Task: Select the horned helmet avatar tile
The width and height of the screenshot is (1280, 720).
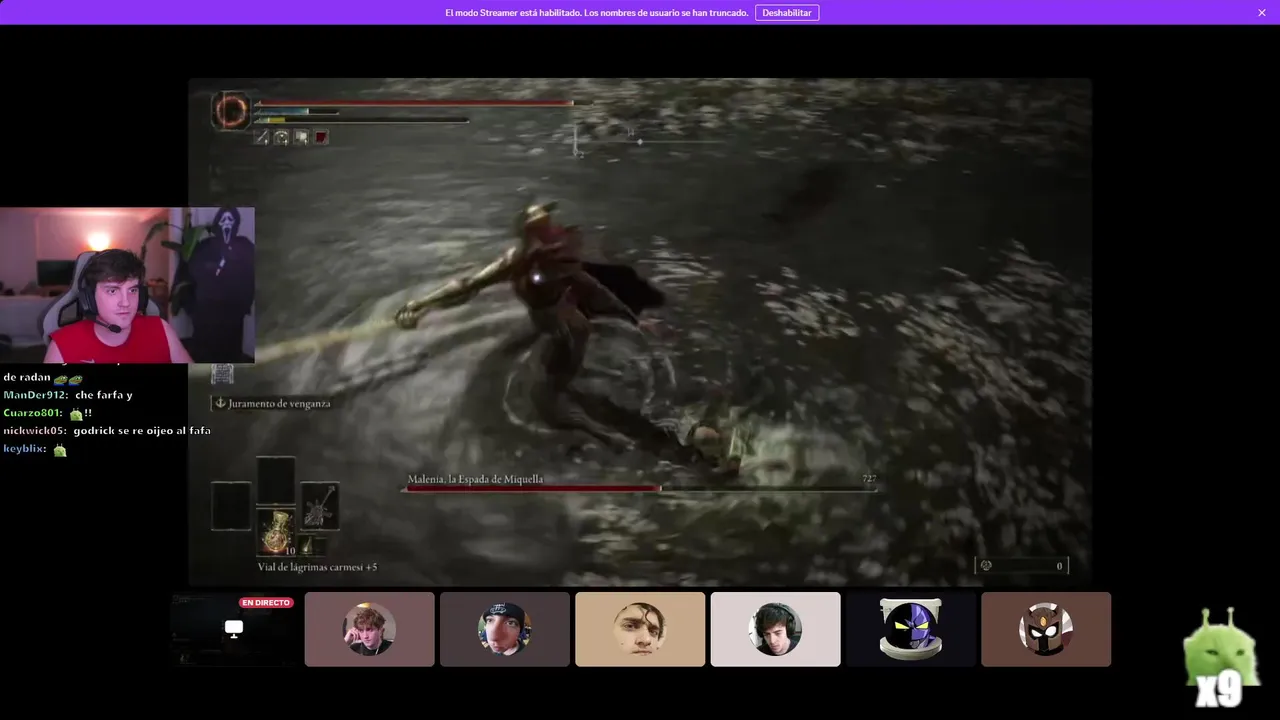Action: point(1046,629)
